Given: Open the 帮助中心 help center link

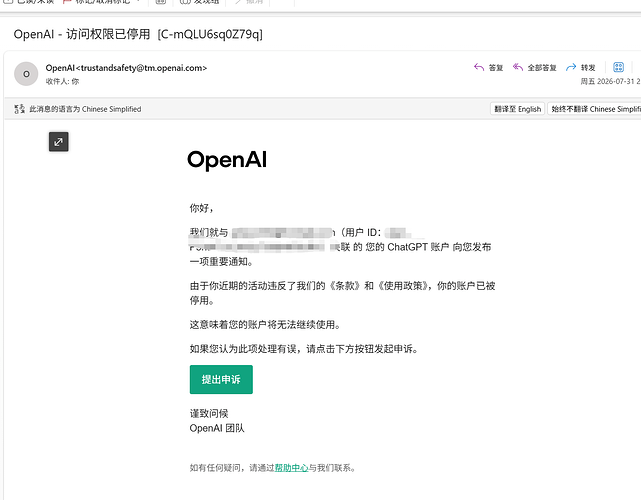Looking at the screenshot, I should (291, 468).
